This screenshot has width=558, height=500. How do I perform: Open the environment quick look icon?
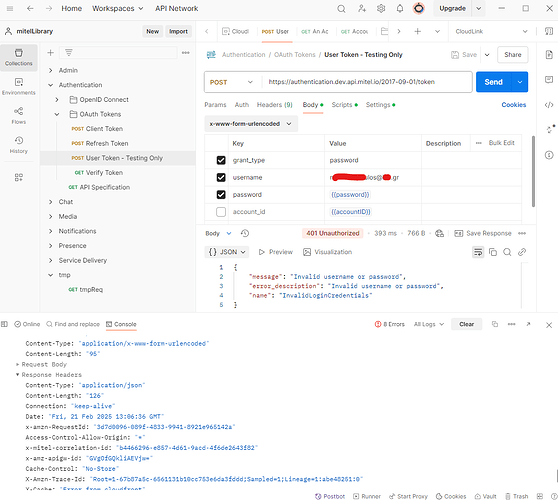(x=549, y=31)
